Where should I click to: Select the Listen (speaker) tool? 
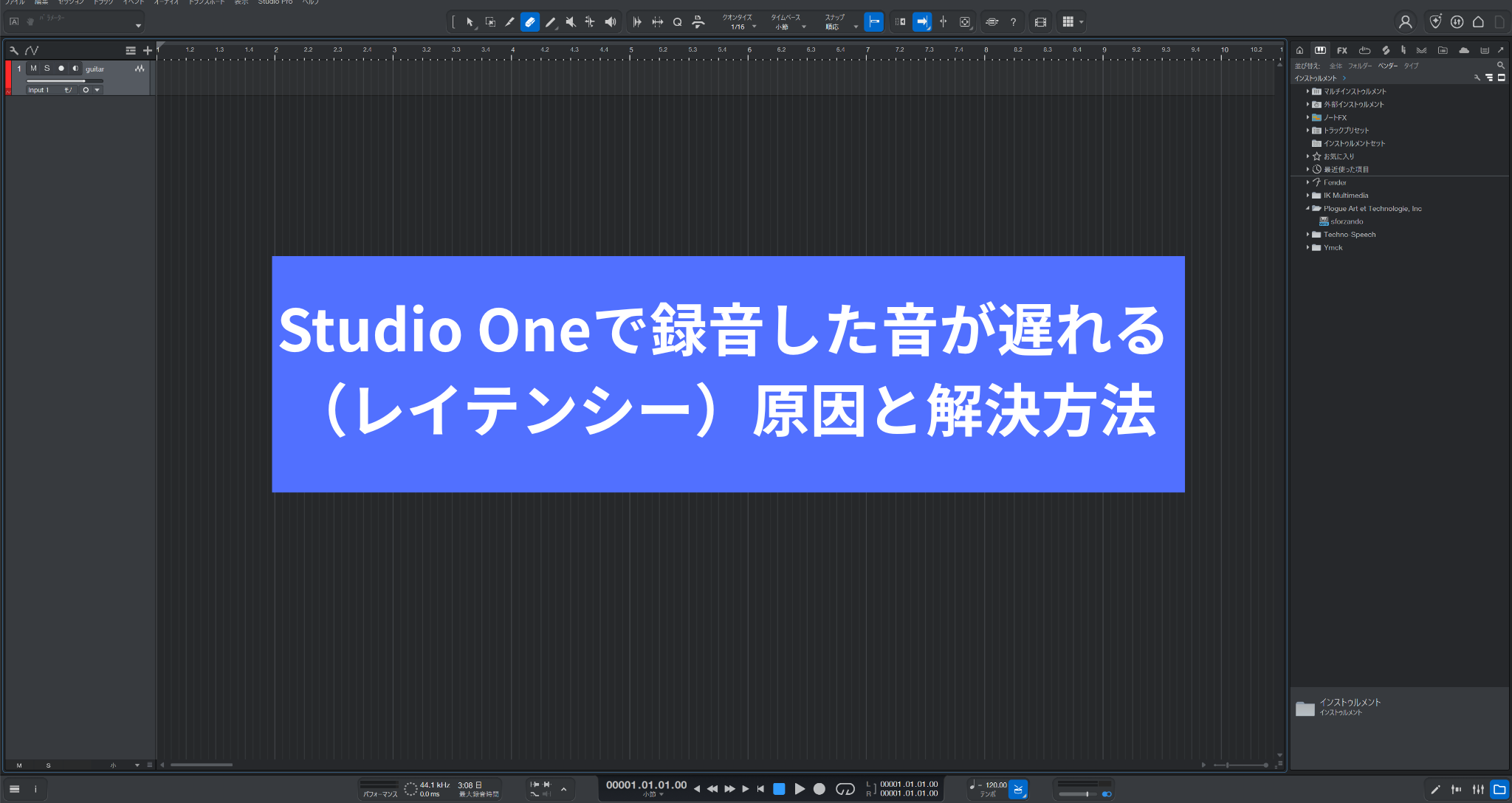click(611, 22)
